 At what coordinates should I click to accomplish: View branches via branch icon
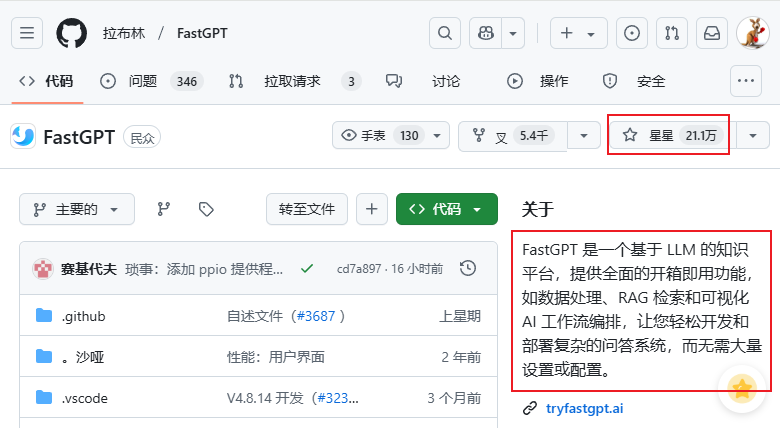pos(164,209)
